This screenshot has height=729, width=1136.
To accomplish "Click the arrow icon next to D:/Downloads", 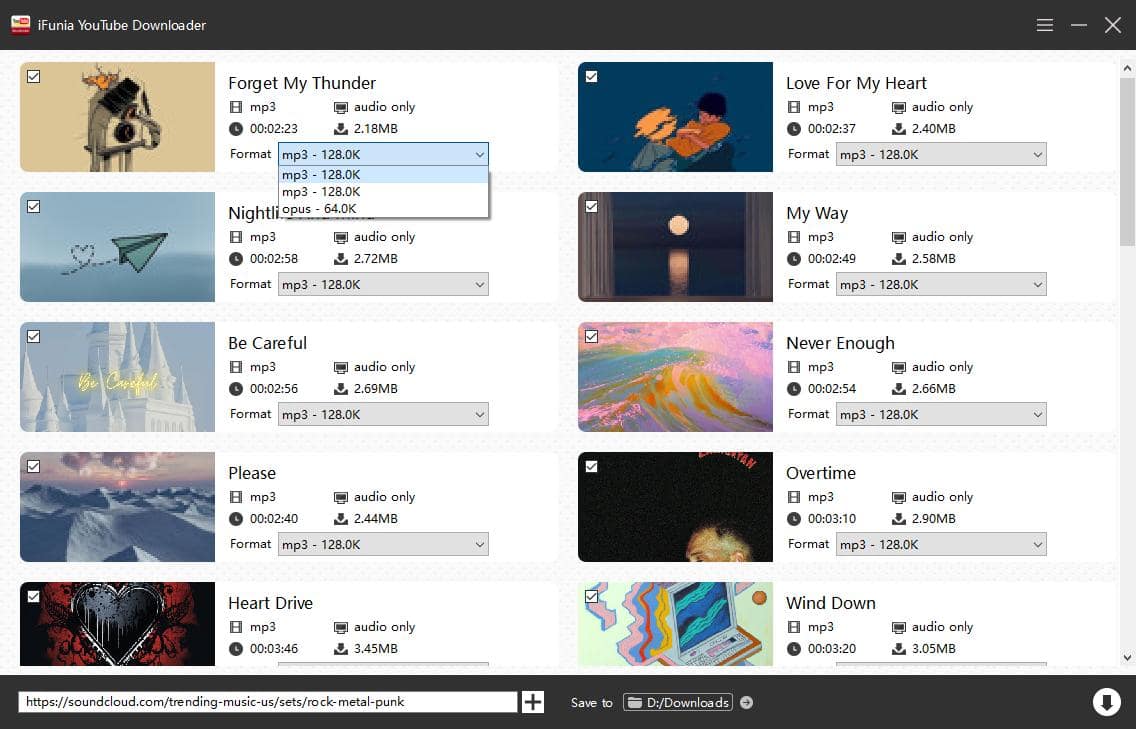I will click(747, 703).
